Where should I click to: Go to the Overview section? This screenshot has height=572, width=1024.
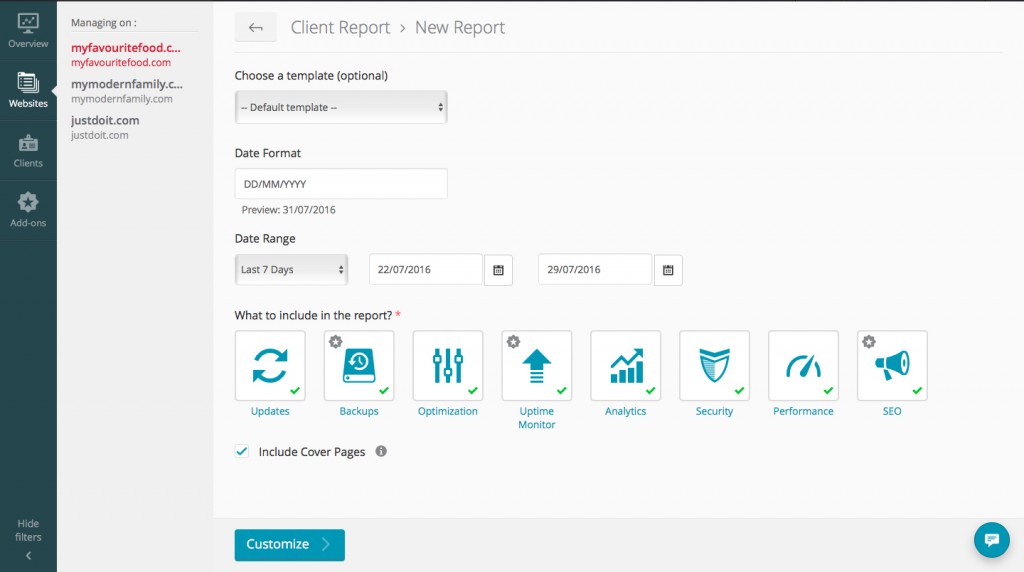click(x=28, y=30)
